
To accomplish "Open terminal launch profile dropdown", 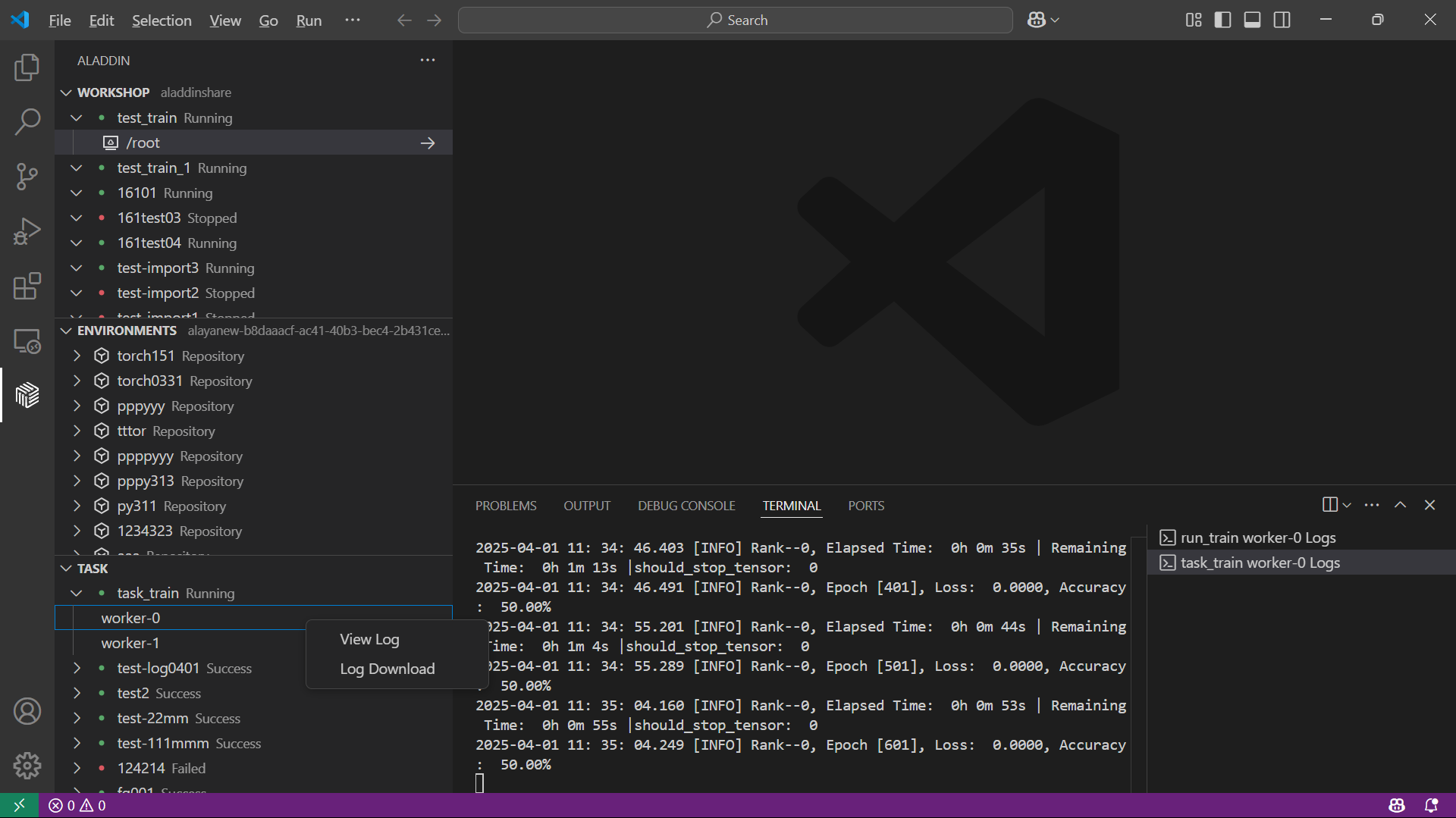I will pos(1347,505).
